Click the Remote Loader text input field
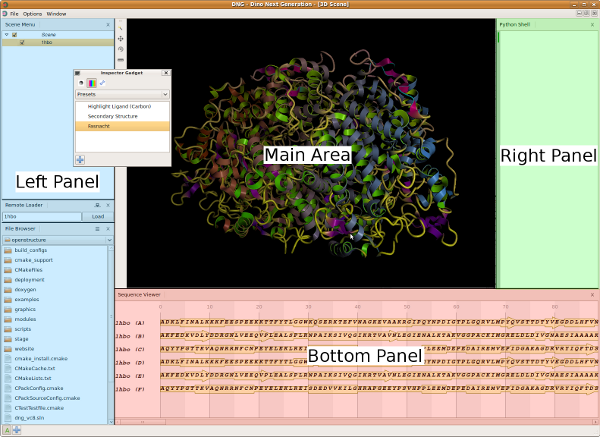This screenshot has width=600, height=437. (x=40, y=216)
